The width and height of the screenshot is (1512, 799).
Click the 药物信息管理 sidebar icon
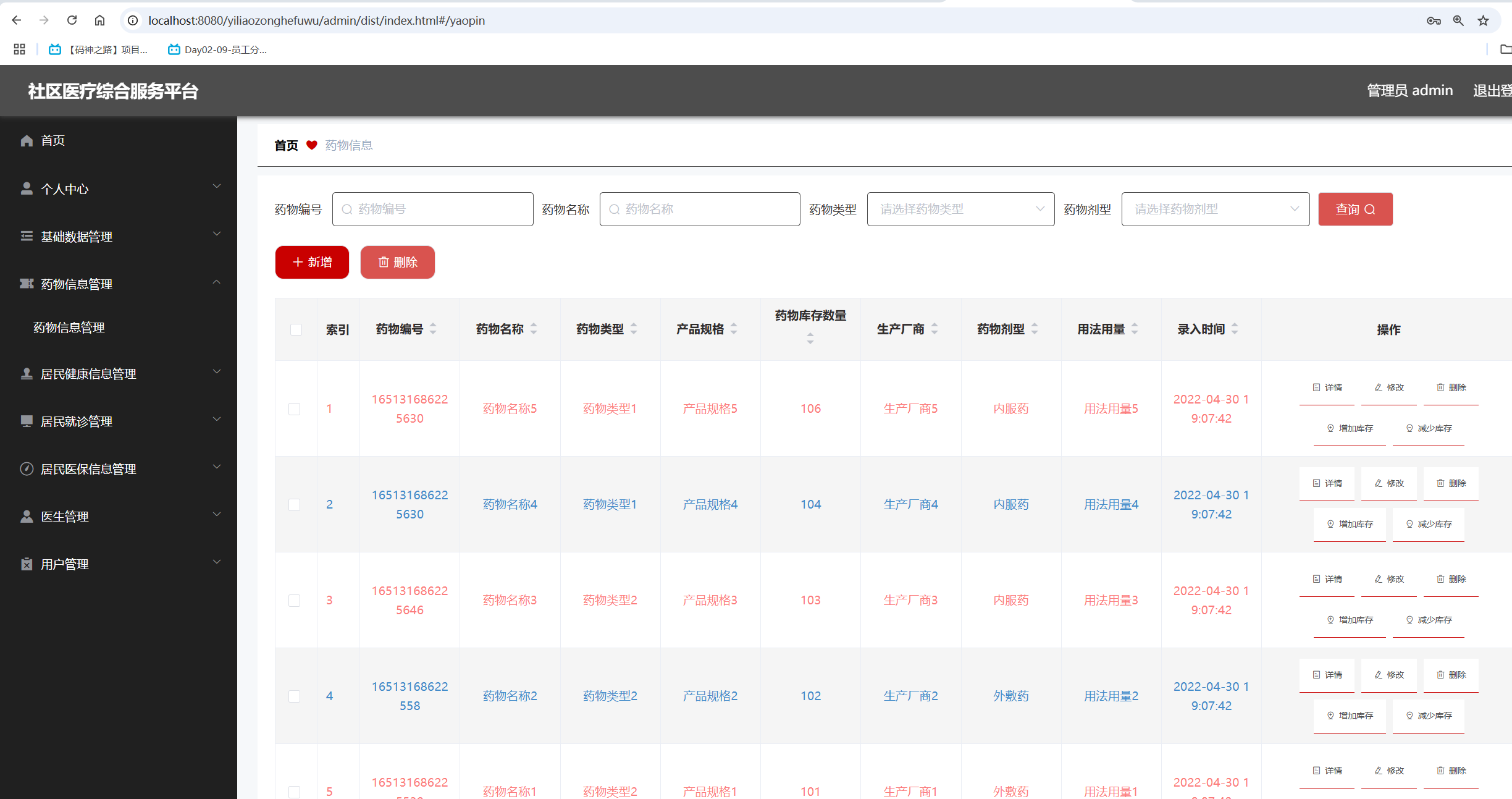(27, 284)
